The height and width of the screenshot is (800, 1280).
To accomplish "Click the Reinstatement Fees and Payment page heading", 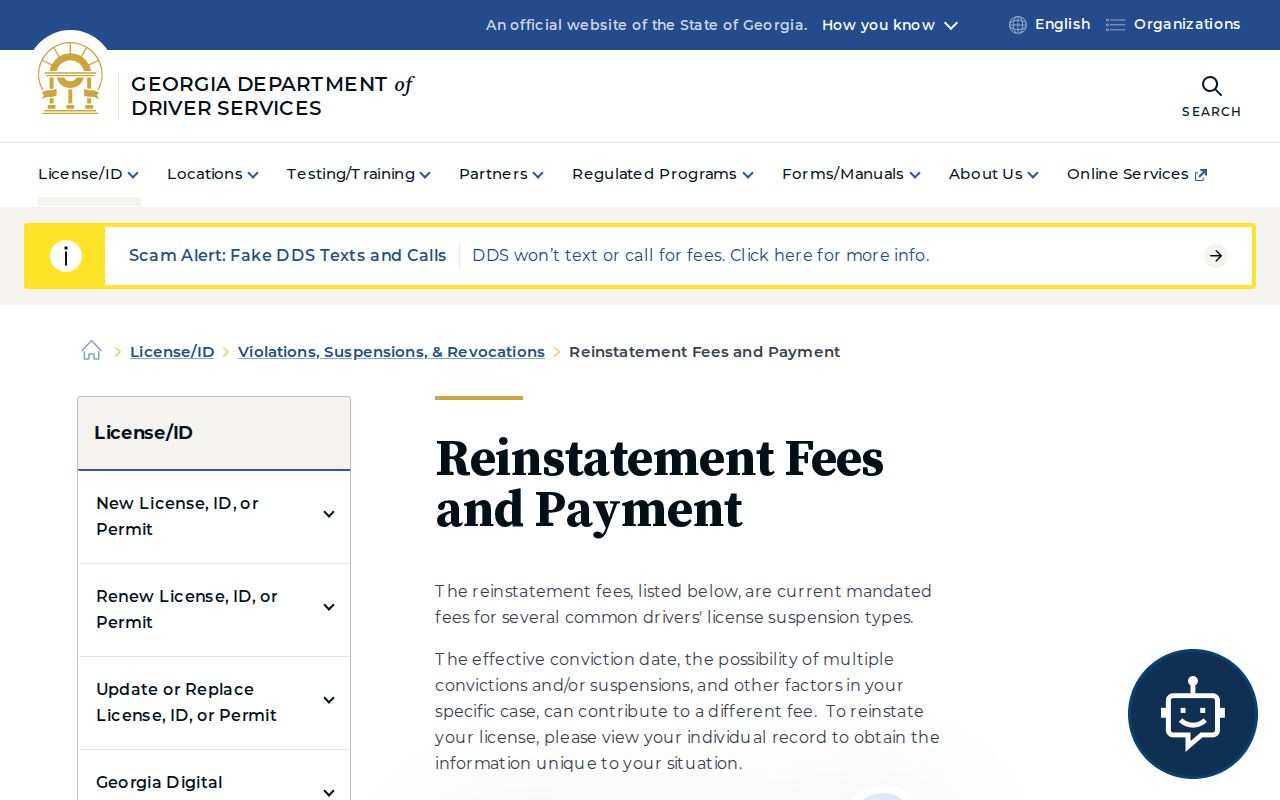I will click(660, 484).
